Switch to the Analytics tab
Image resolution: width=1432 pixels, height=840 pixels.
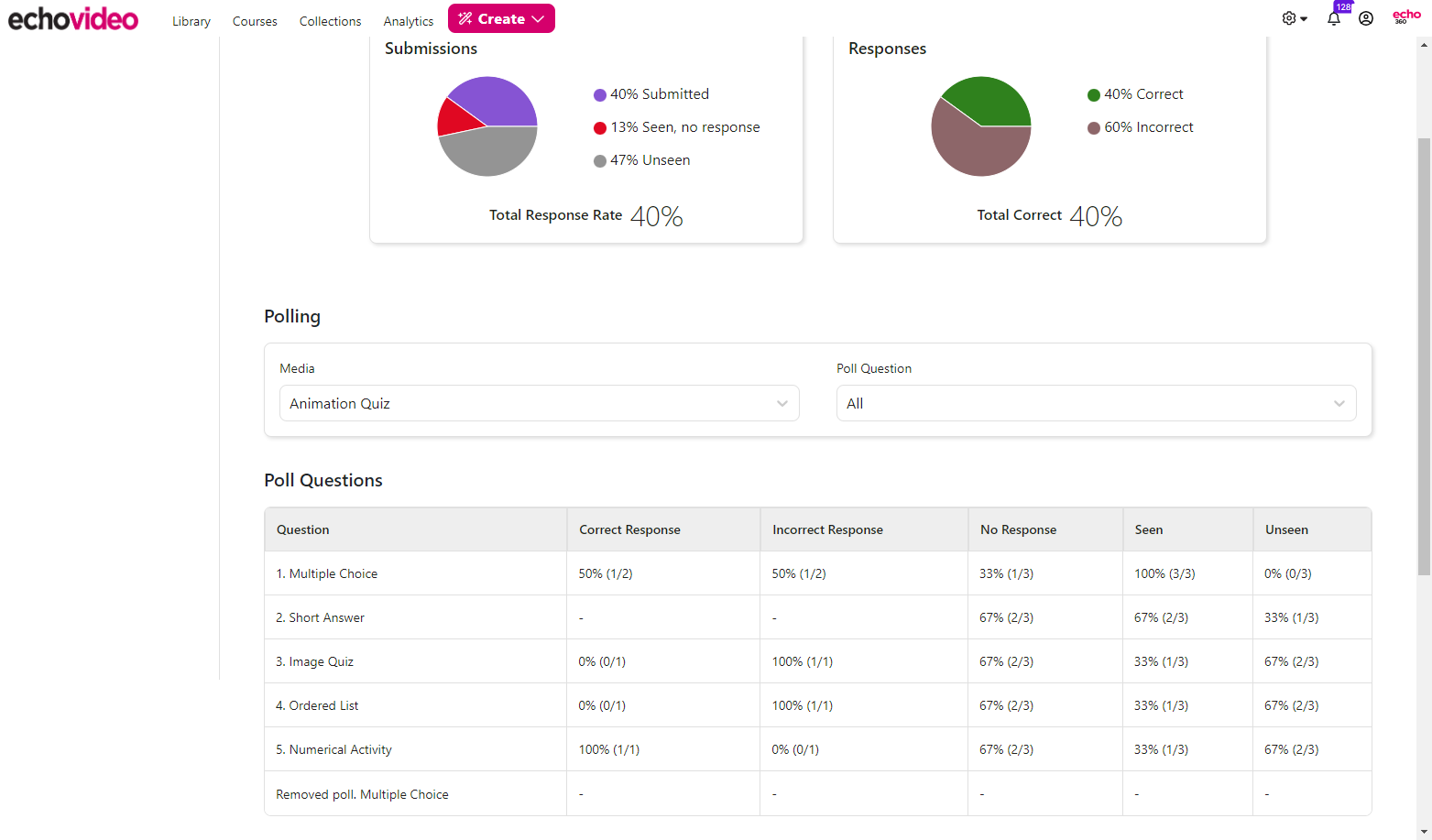408,21
